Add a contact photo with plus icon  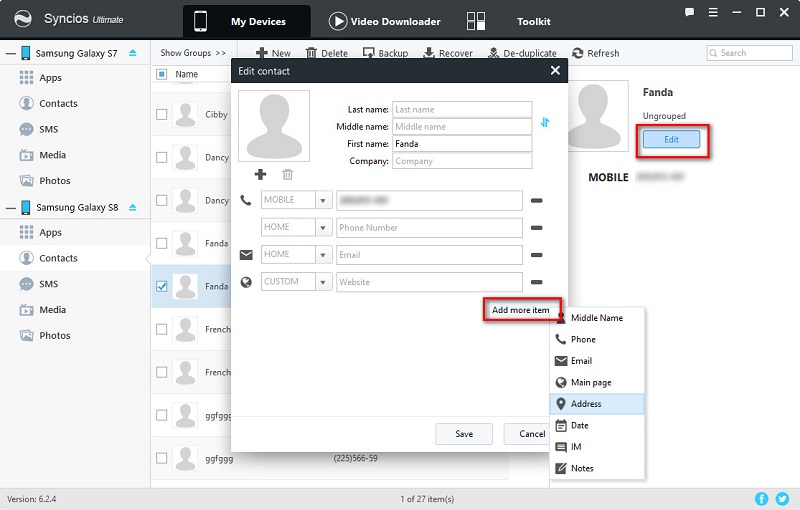click(260, 174)
